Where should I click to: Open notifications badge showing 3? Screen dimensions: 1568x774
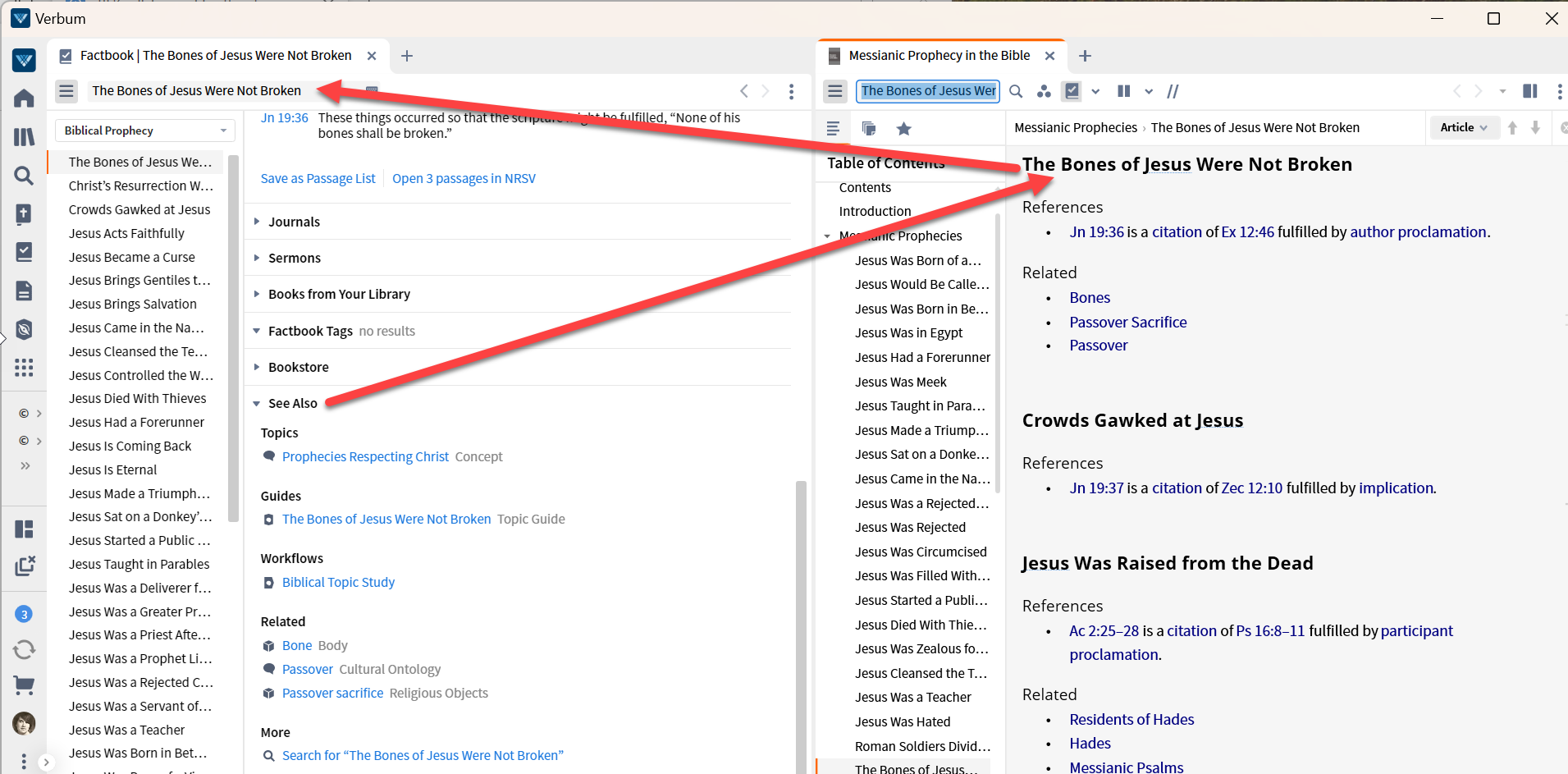(24, 614)
